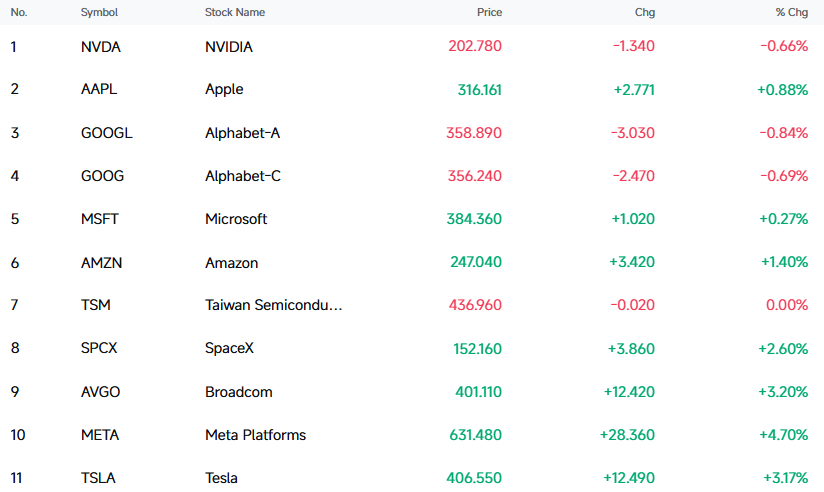824x492 pixels.
Task: Open the Broadcom stock name
Action: pyautogui.click(x=239, y=392)
